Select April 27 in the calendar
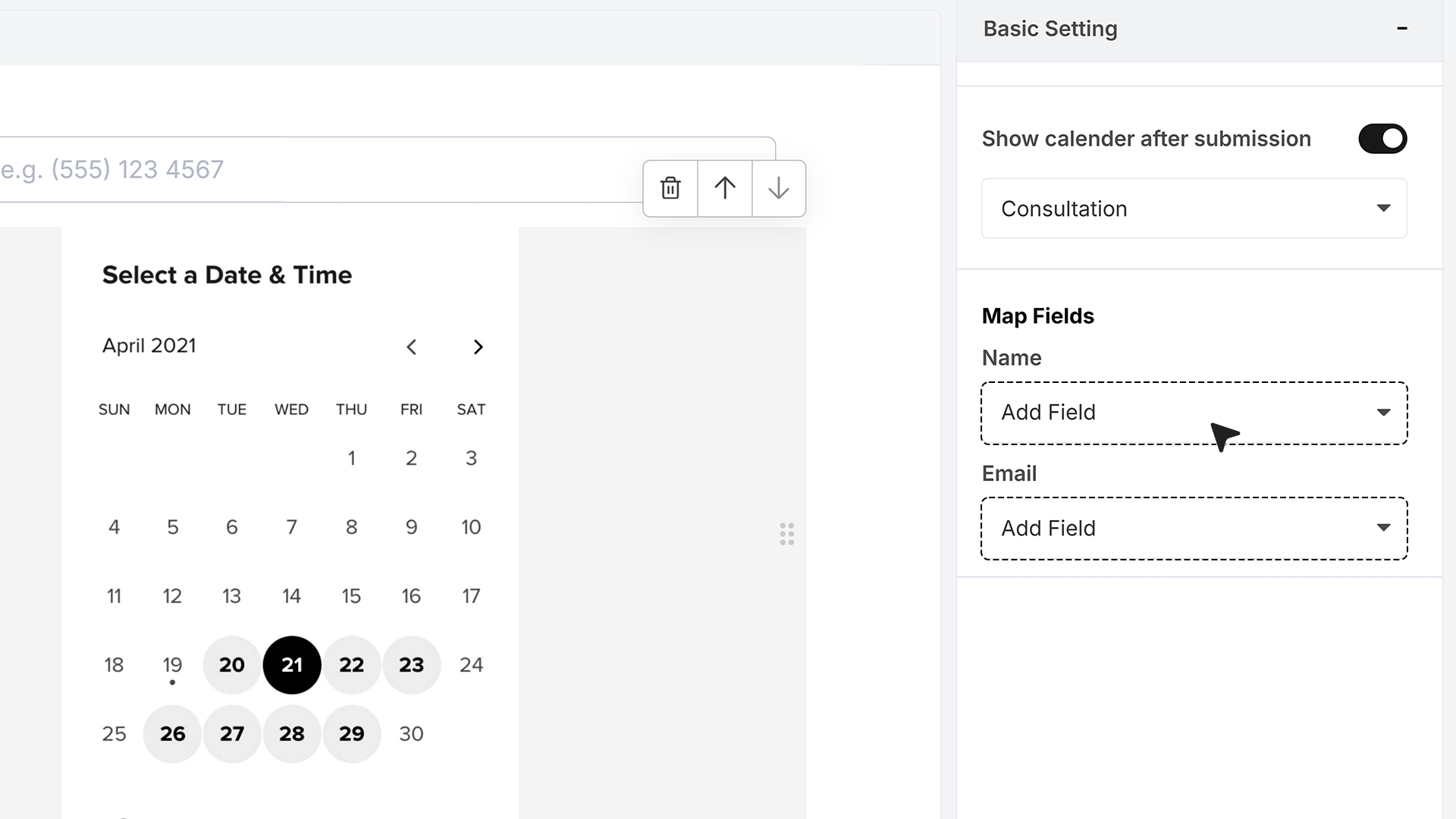 tap(232, 734)
